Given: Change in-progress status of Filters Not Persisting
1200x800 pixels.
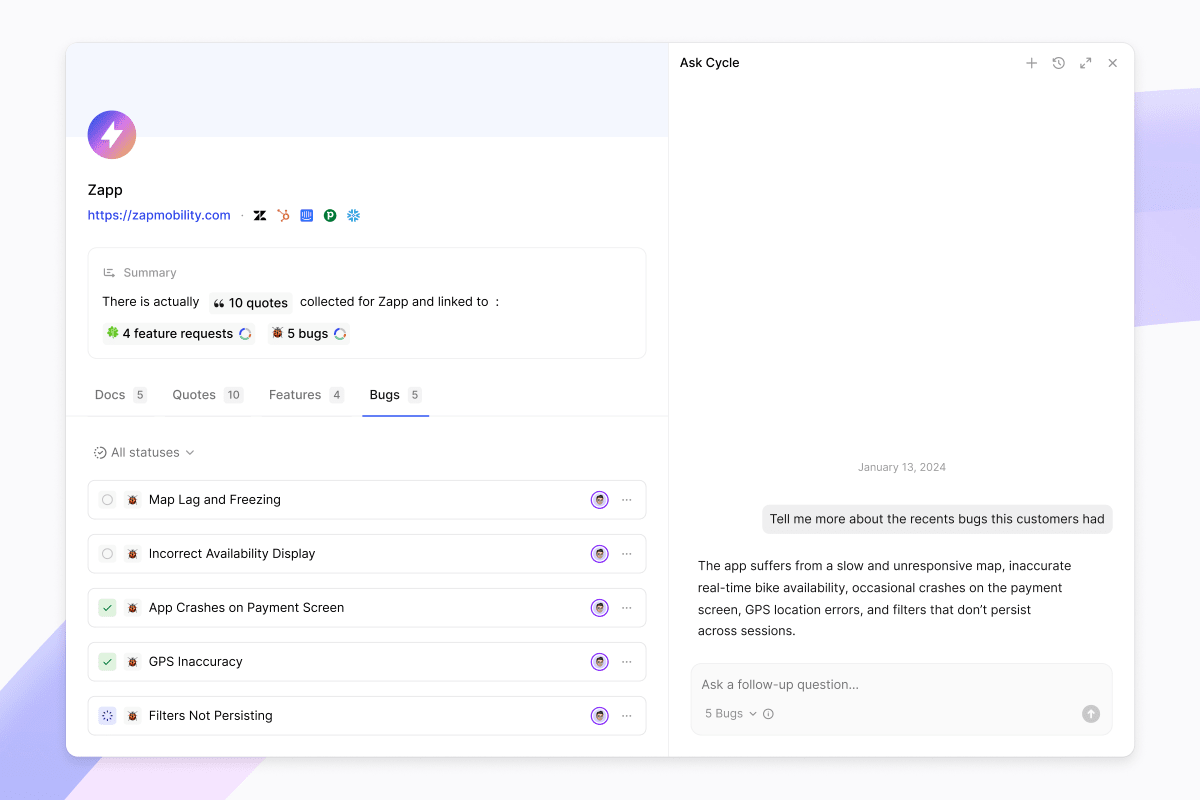Looking at the screenshot, I should point(108,716).
